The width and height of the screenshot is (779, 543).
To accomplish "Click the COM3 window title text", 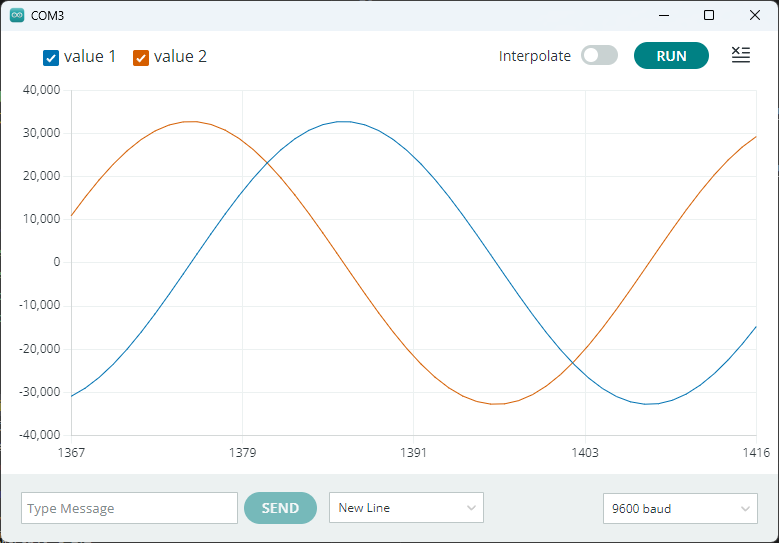I will [x=49, y=16].
